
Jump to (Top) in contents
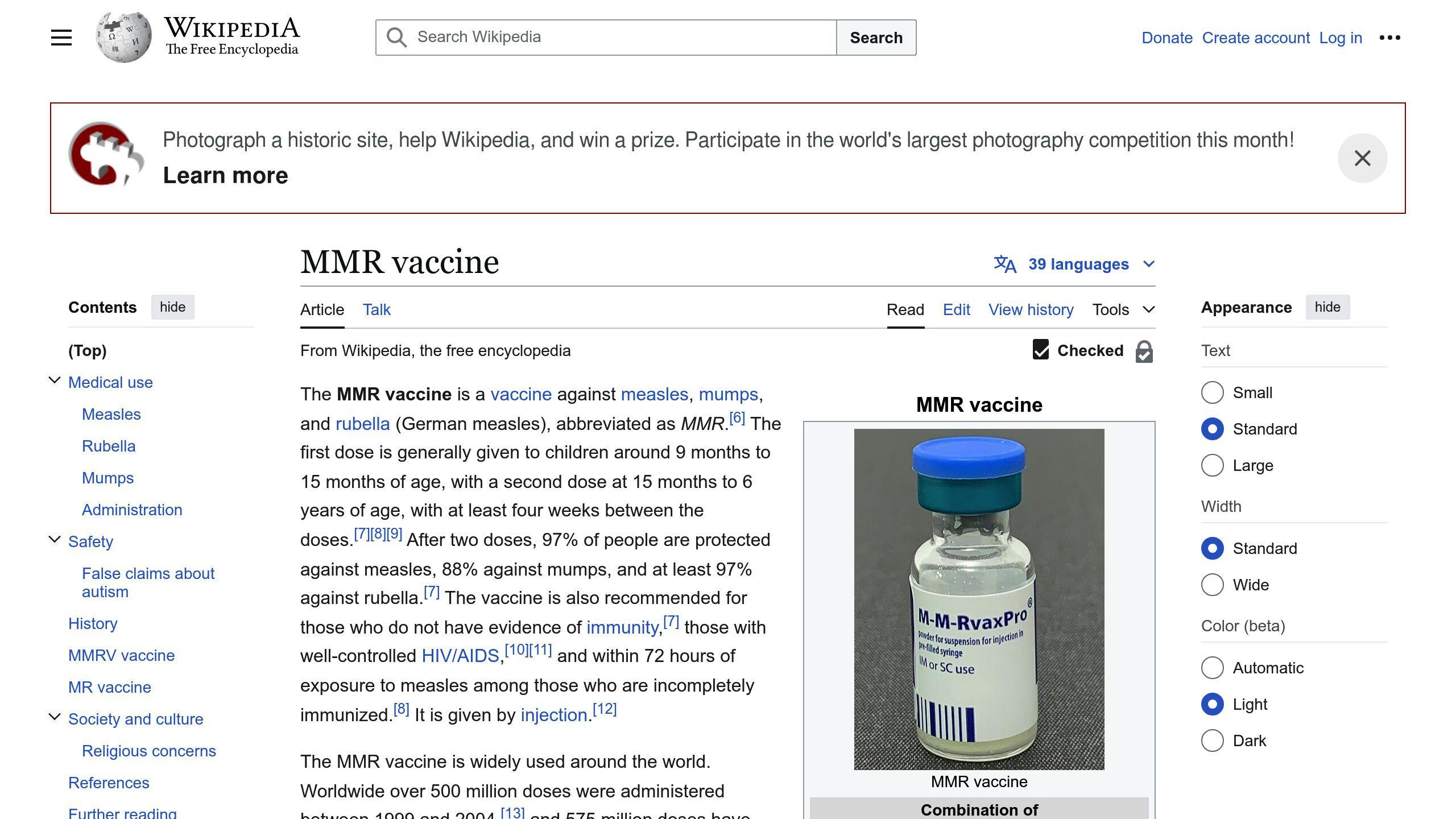click(88, 350)
